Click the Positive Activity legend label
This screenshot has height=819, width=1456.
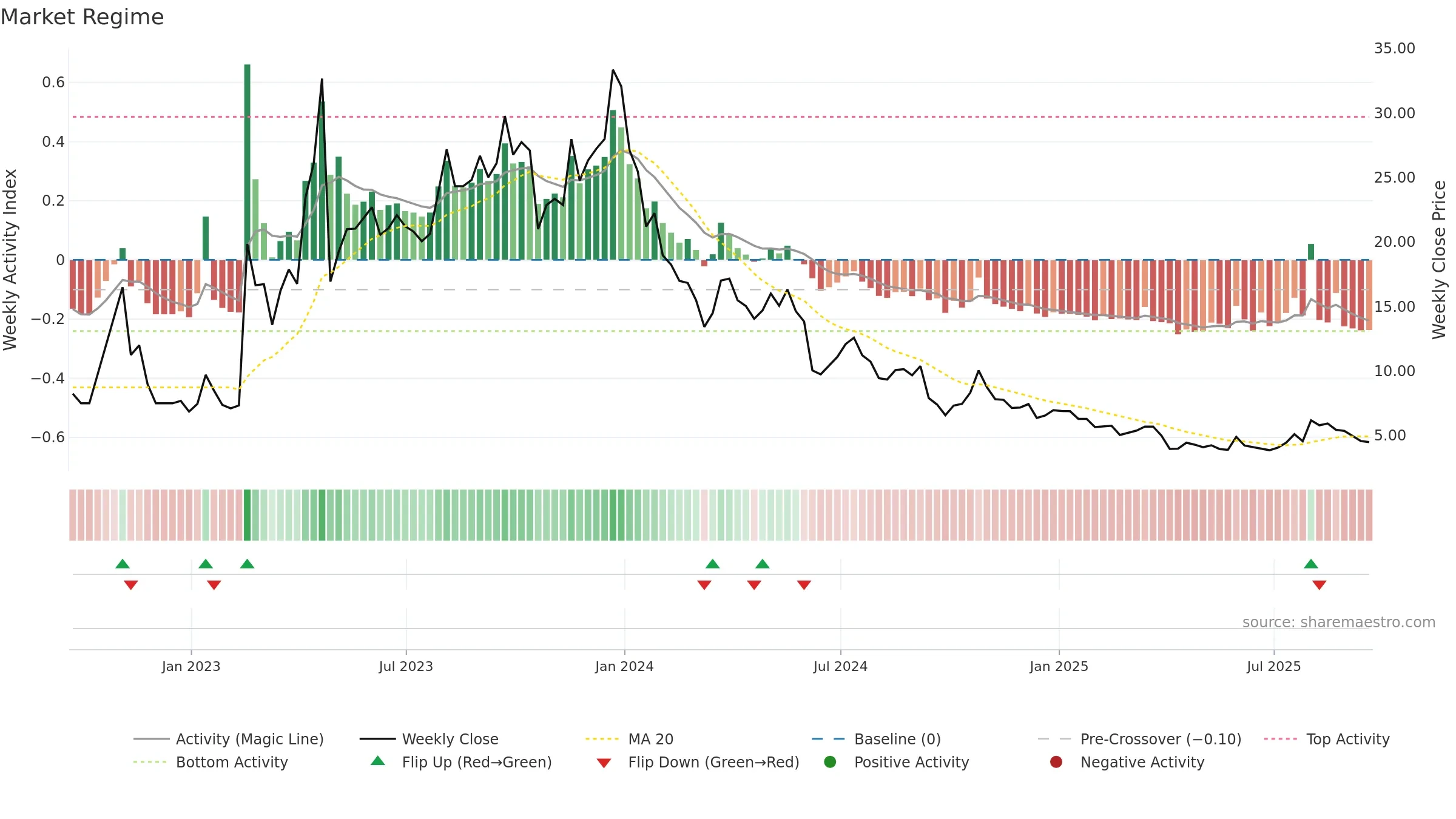tap(912, 762)
